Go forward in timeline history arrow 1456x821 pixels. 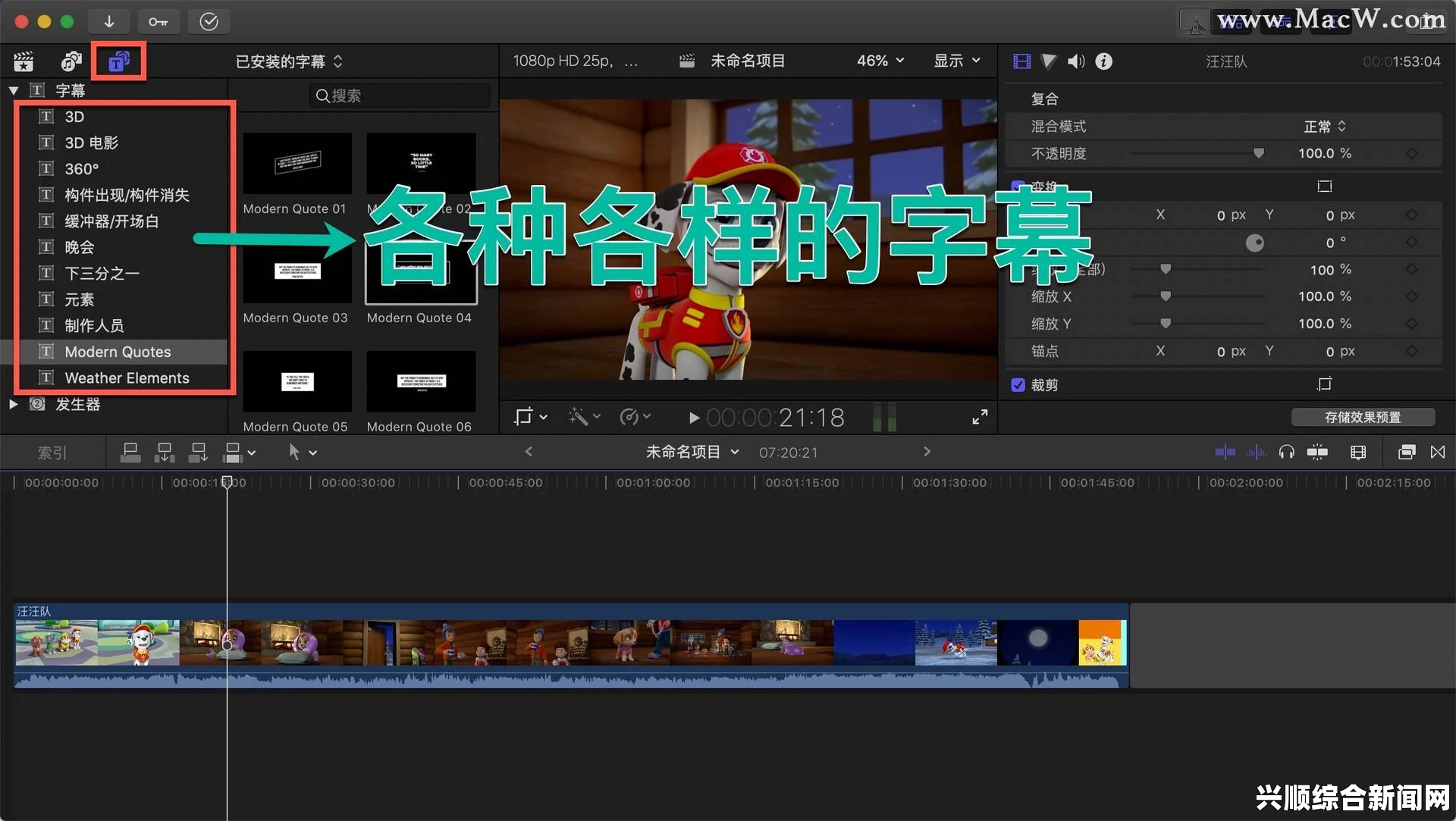pyautogui.click(x=927, y=452)
